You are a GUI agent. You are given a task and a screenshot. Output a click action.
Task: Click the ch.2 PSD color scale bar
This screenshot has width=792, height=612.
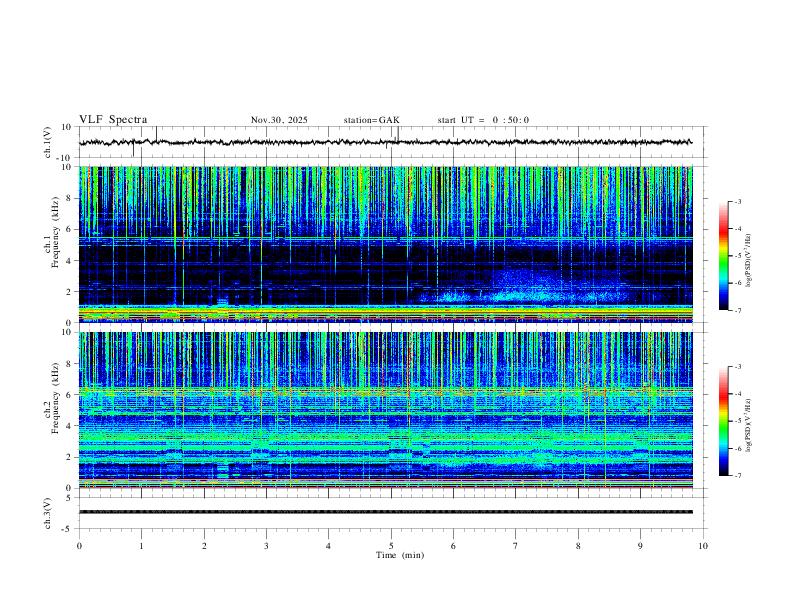(723, 421)
